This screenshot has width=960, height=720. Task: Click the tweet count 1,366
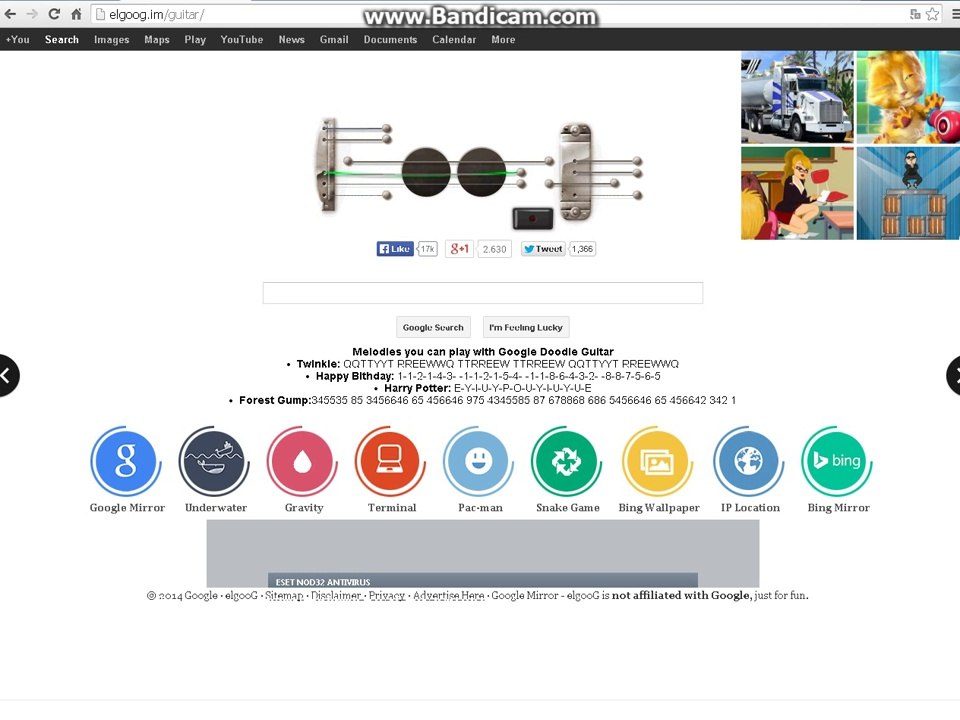tap(582, 249)
